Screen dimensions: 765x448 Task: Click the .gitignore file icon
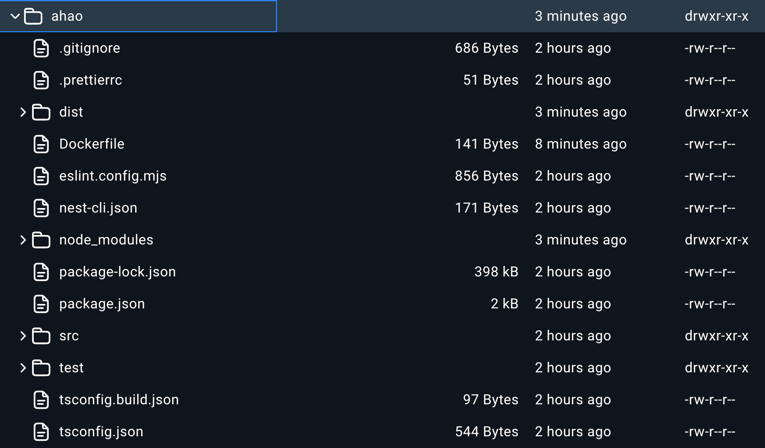[41, 48]
